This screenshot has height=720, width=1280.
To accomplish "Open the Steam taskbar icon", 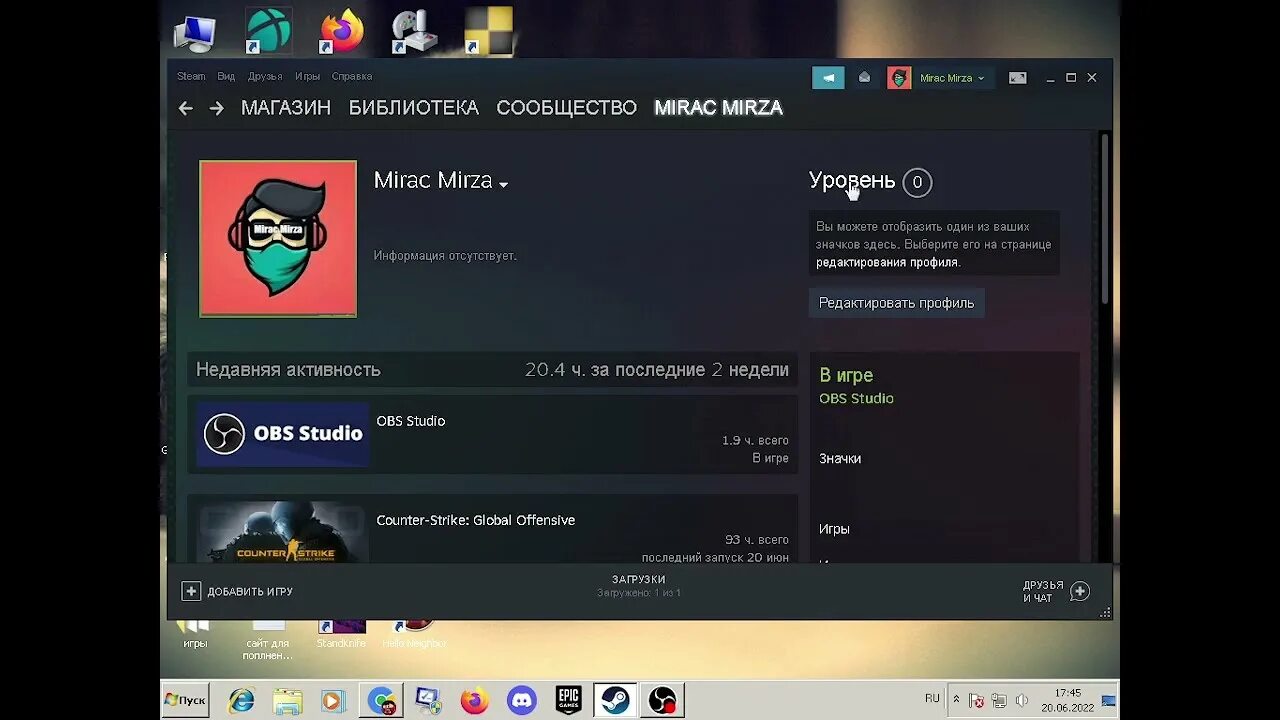I will pyautogui.click(x=615, y=700).
